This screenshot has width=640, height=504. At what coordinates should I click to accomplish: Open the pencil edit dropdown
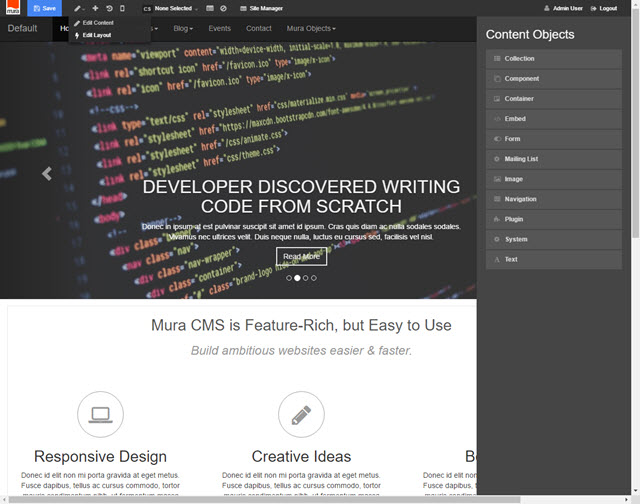[x=79, y=8]
